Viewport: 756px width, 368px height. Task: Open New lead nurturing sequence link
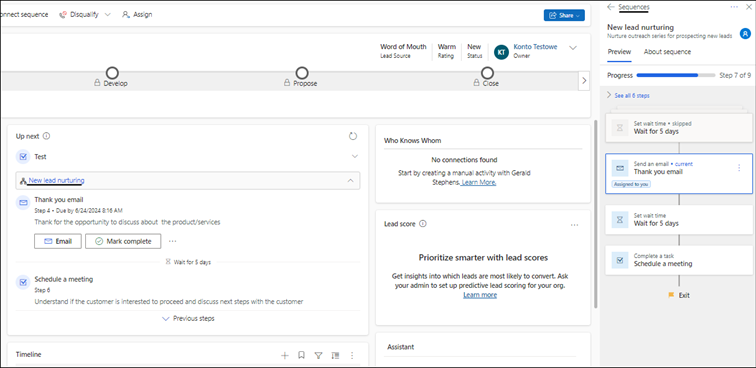coord(56,180)
